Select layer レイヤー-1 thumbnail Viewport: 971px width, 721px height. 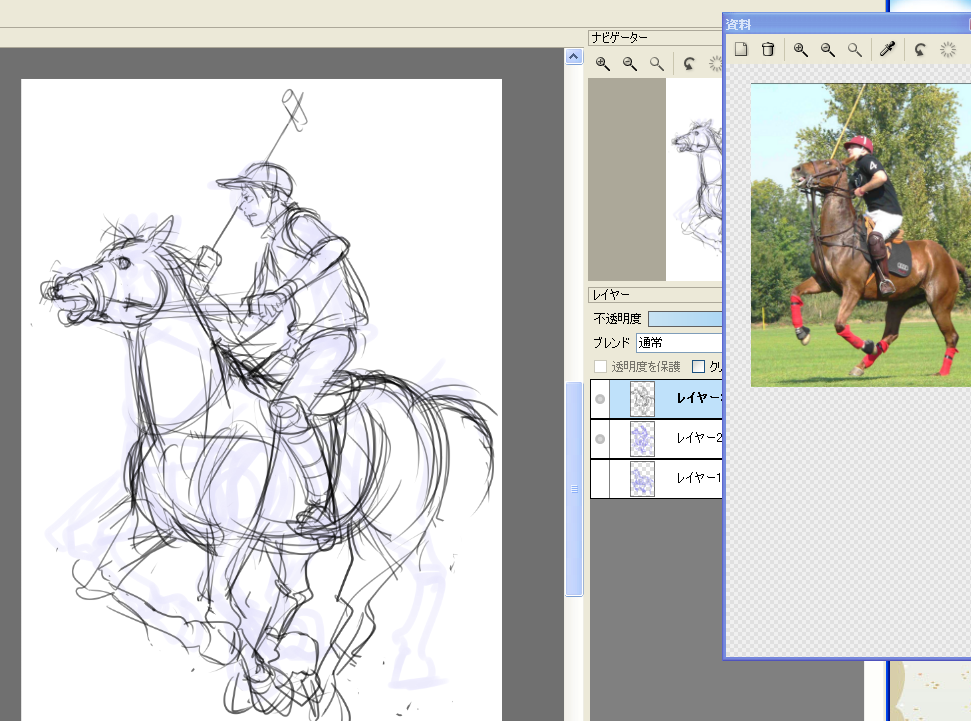coord(642,479)
